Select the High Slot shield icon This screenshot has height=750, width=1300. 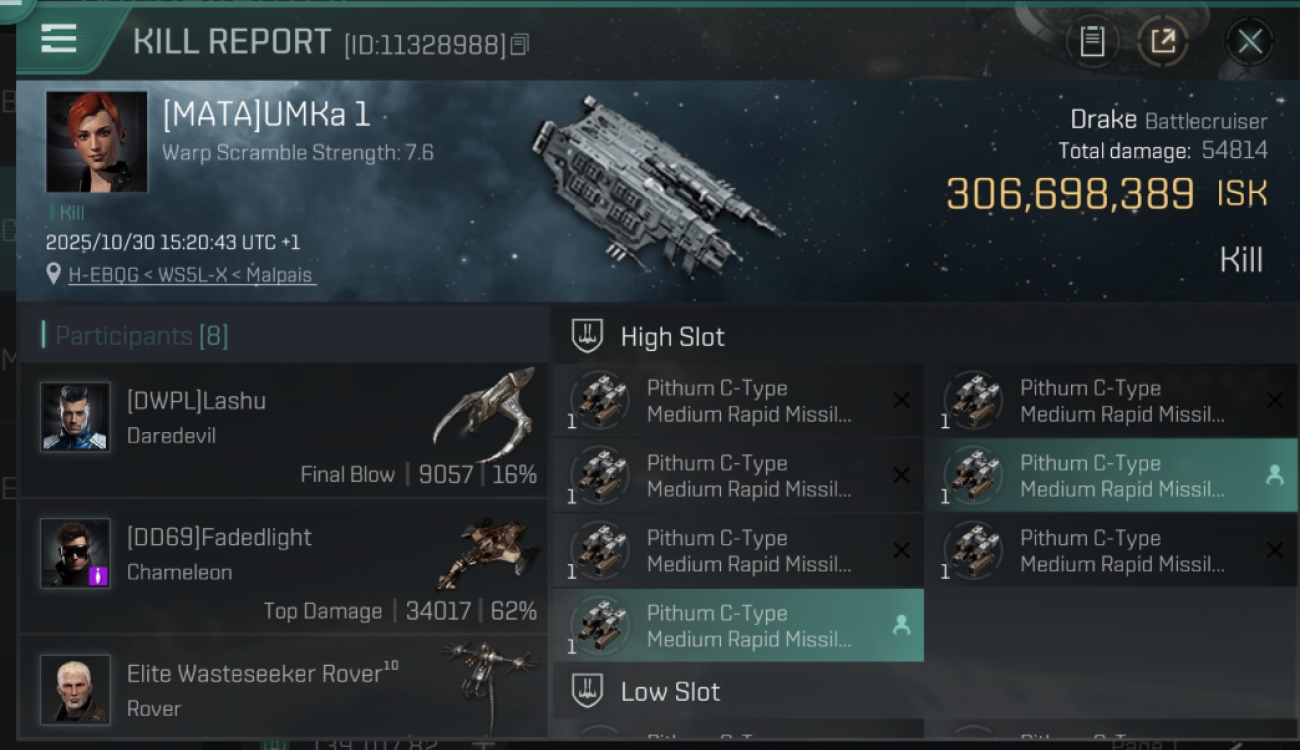pyautogui.click(x=587, y=337)
